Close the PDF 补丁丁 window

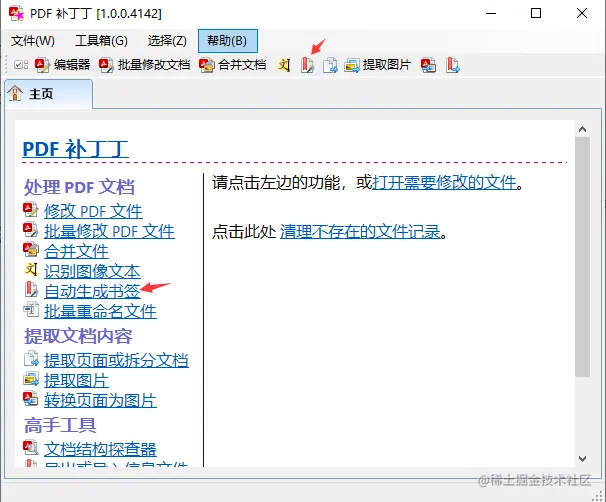pos(582,14)
